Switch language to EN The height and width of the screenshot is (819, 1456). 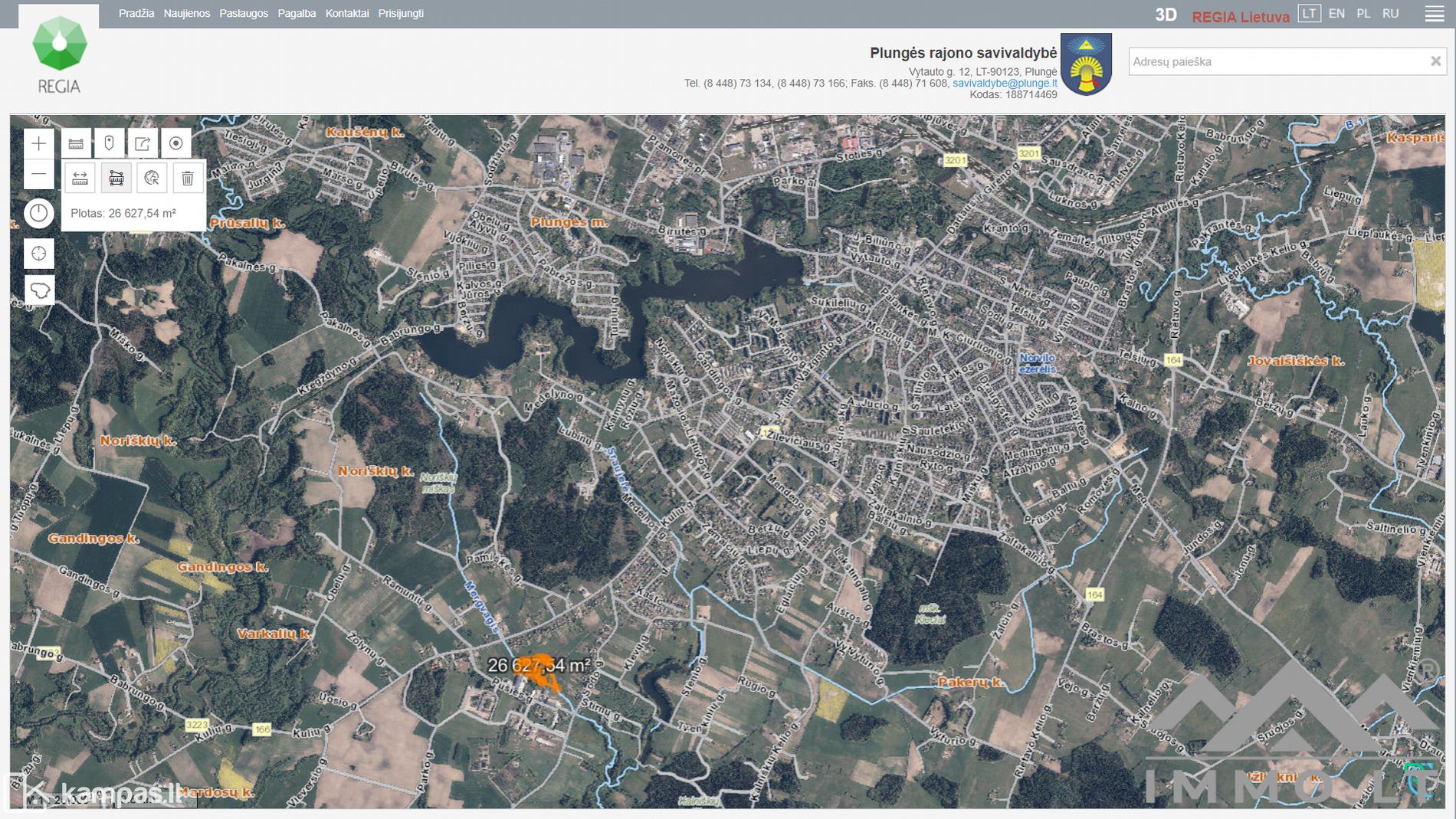[x=1336, y=14]
